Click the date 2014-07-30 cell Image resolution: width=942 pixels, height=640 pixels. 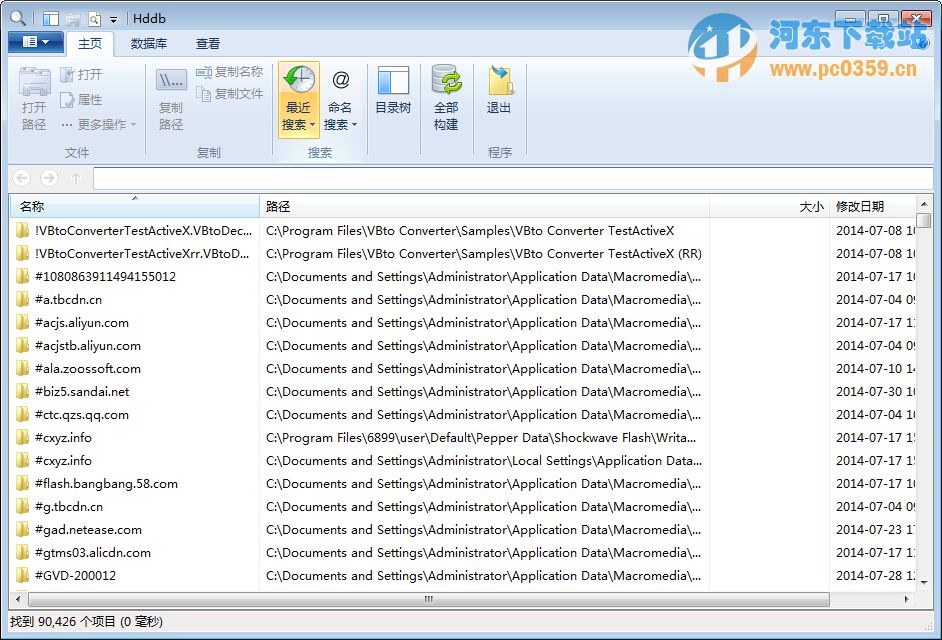click(x=875, y=392)
